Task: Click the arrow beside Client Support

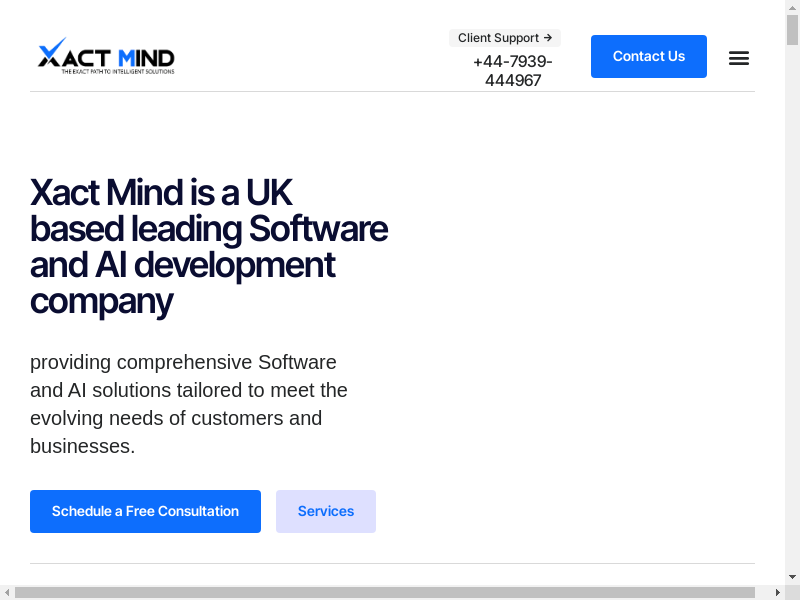Action: [x=548, y=38]
